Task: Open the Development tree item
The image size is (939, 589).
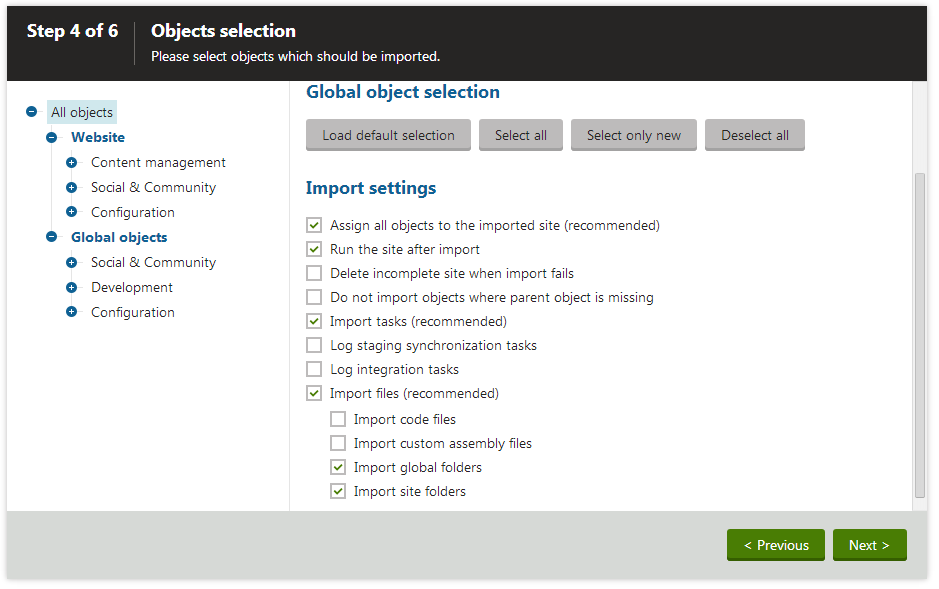Action: (132, 287)
